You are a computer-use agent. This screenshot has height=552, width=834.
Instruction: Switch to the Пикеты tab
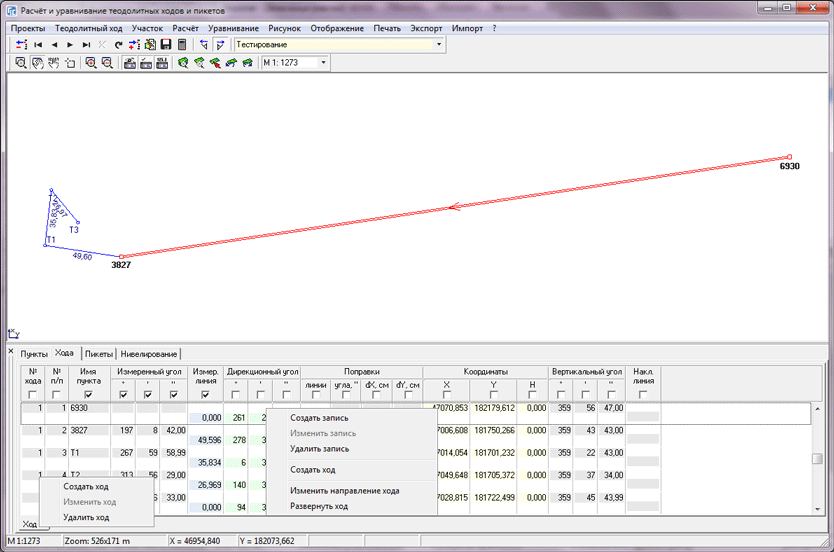point(98,354)
